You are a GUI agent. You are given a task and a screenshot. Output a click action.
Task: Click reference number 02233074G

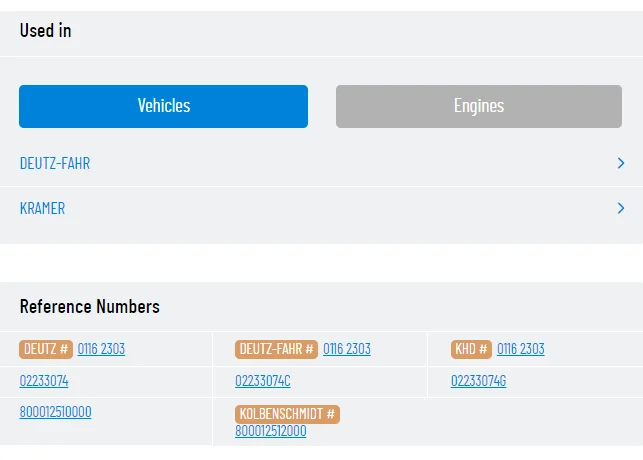tap(479, 381)
